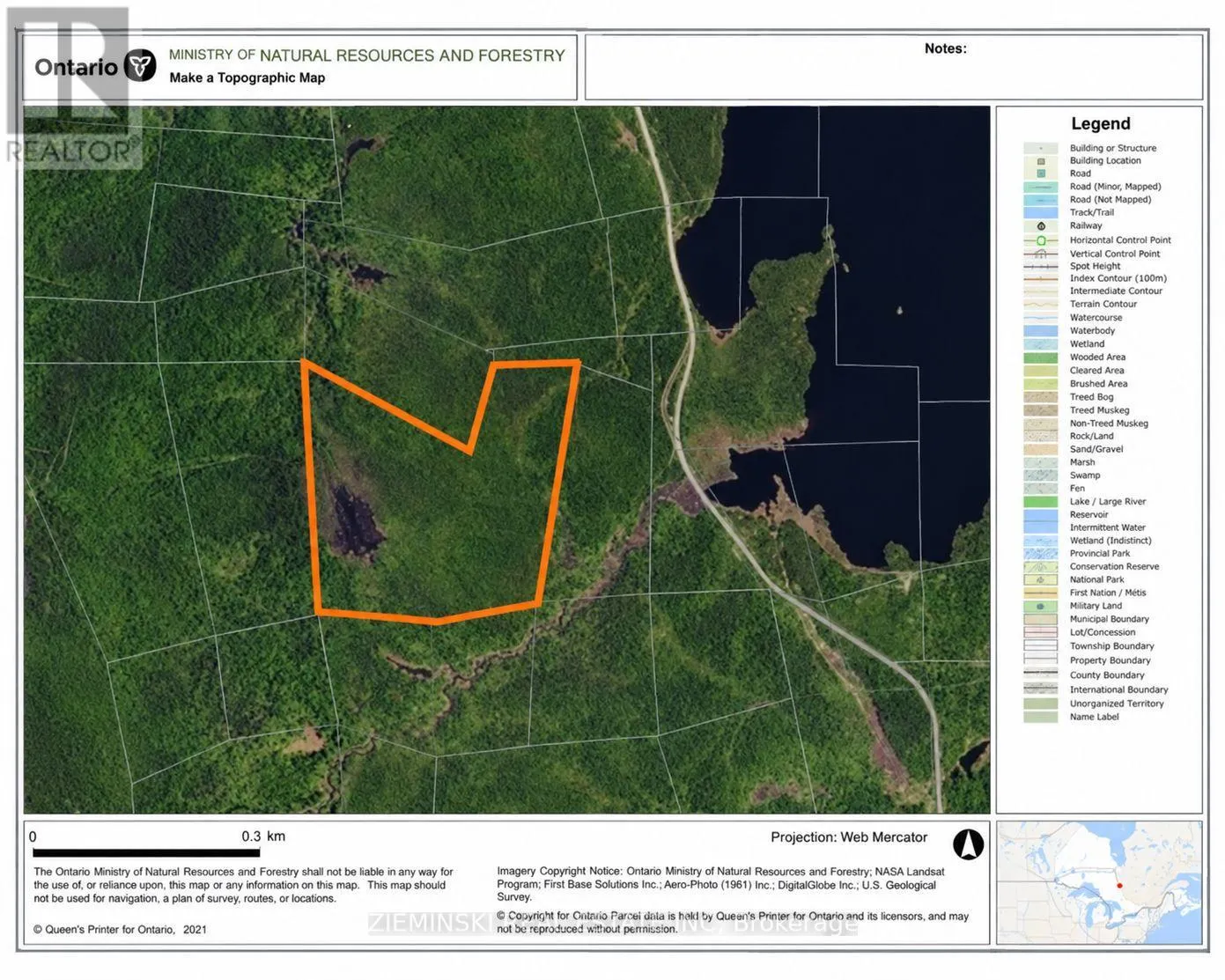Image resolution: width=1225 pixels, height=980 pixels.
Task: Click the "Imagery Copyright Notice" paragraph
Action: [720, 884]
